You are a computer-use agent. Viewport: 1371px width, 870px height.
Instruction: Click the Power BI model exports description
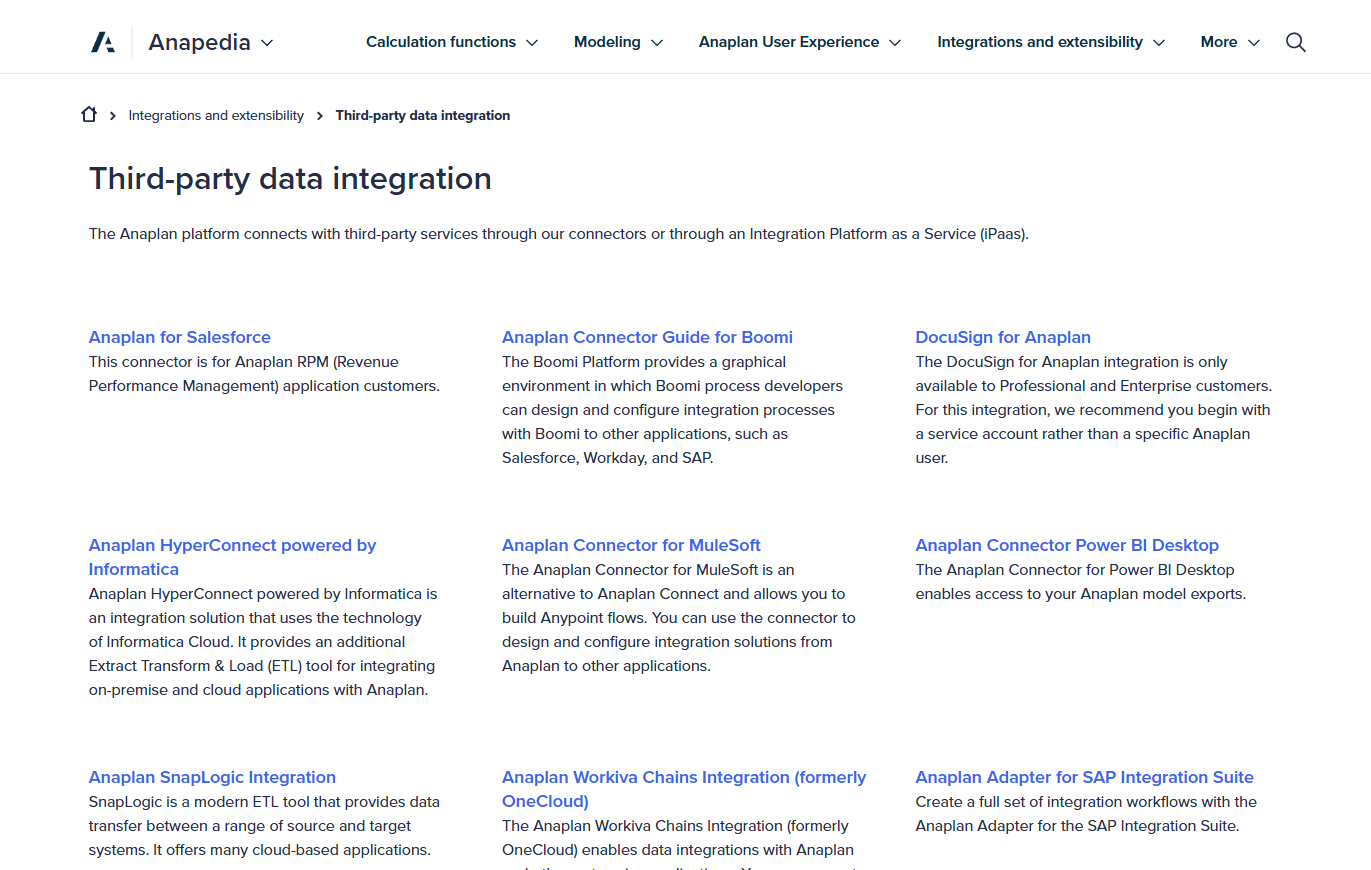1081,582
